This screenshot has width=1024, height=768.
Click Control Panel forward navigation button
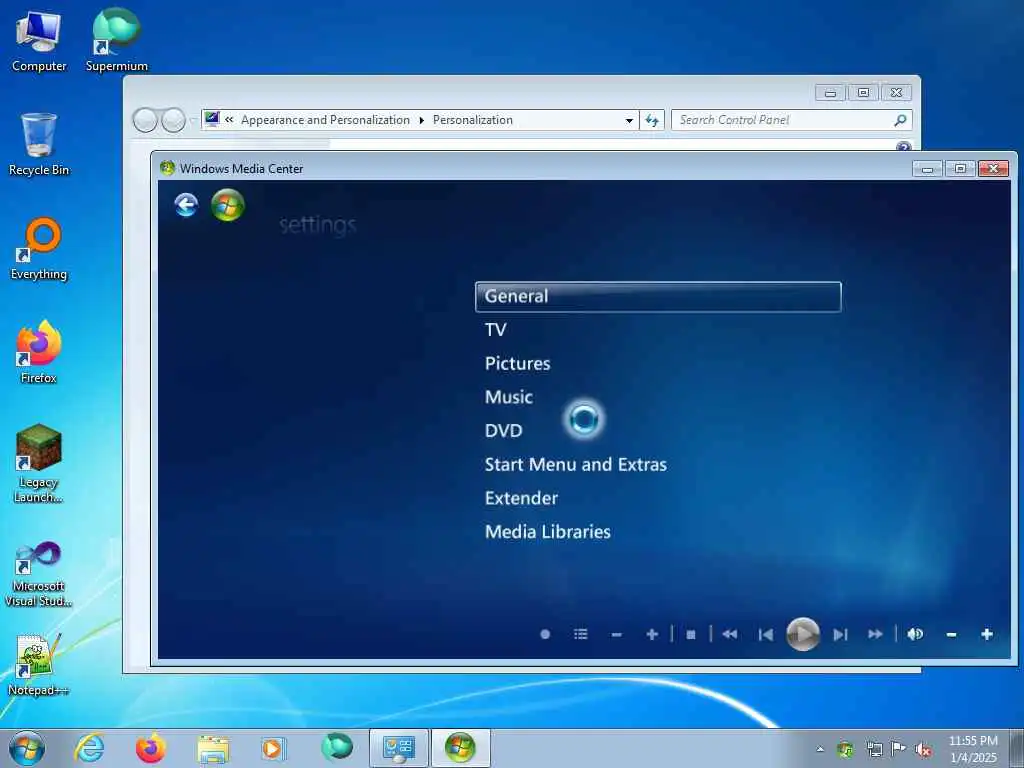click(173, 120)
